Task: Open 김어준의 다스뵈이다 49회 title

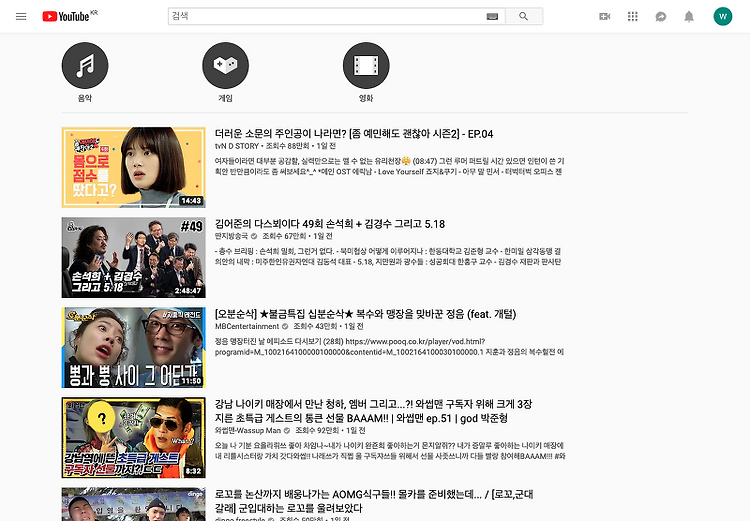Action: click(330, 224)
